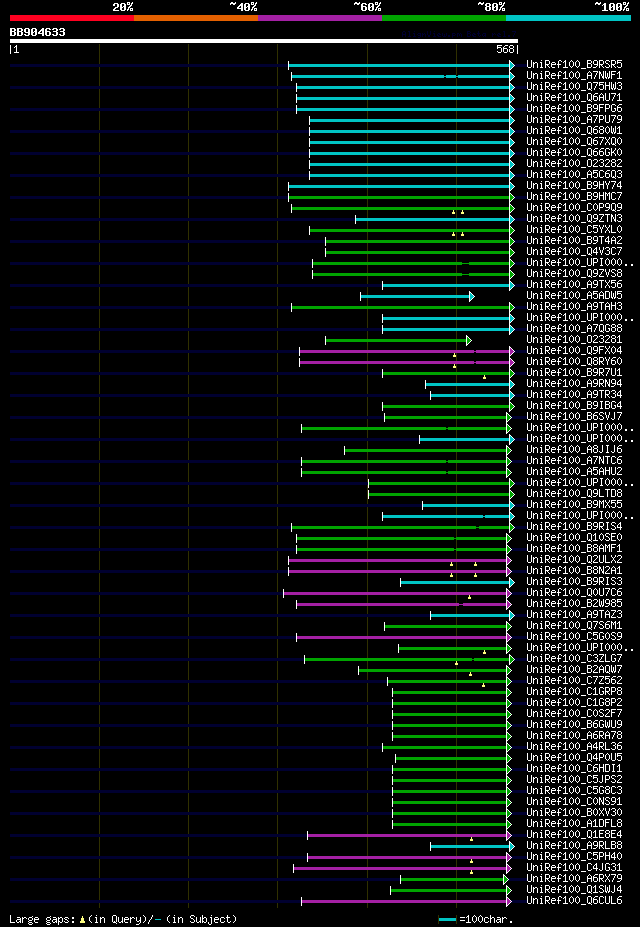Open hit UniRef100_B9RSR5
Screen dimensions: 640x927
coord(574,64)
